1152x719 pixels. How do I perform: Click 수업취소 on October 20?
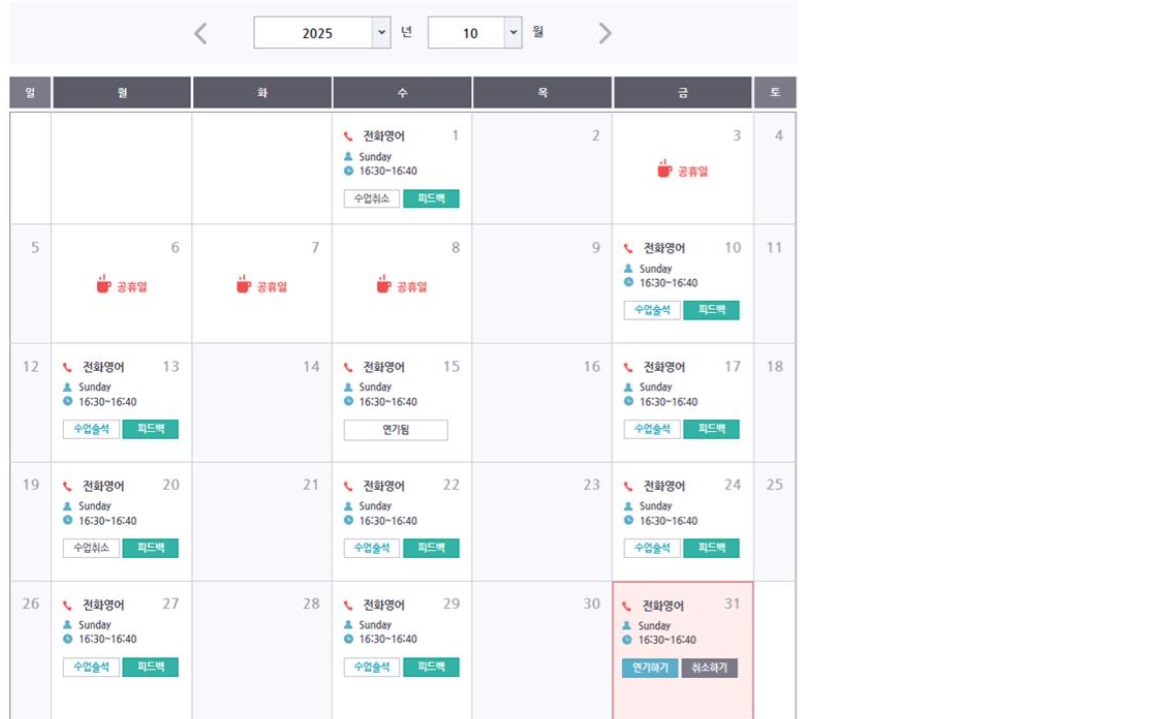[x=91, y=548]
